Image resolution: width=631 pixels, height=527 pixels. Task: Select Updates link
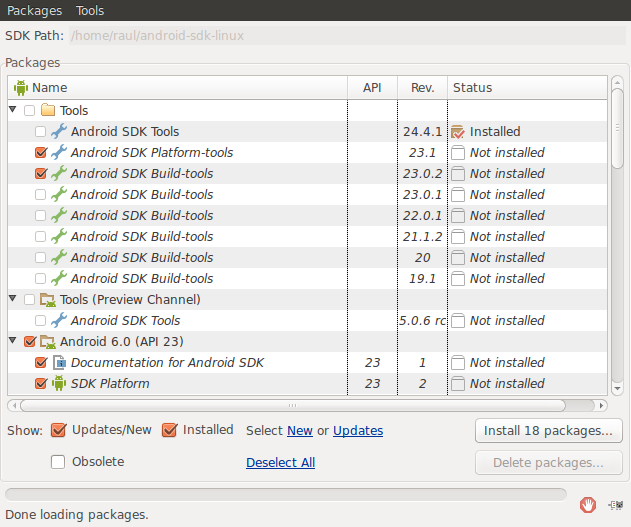click(x=358, y=430)
